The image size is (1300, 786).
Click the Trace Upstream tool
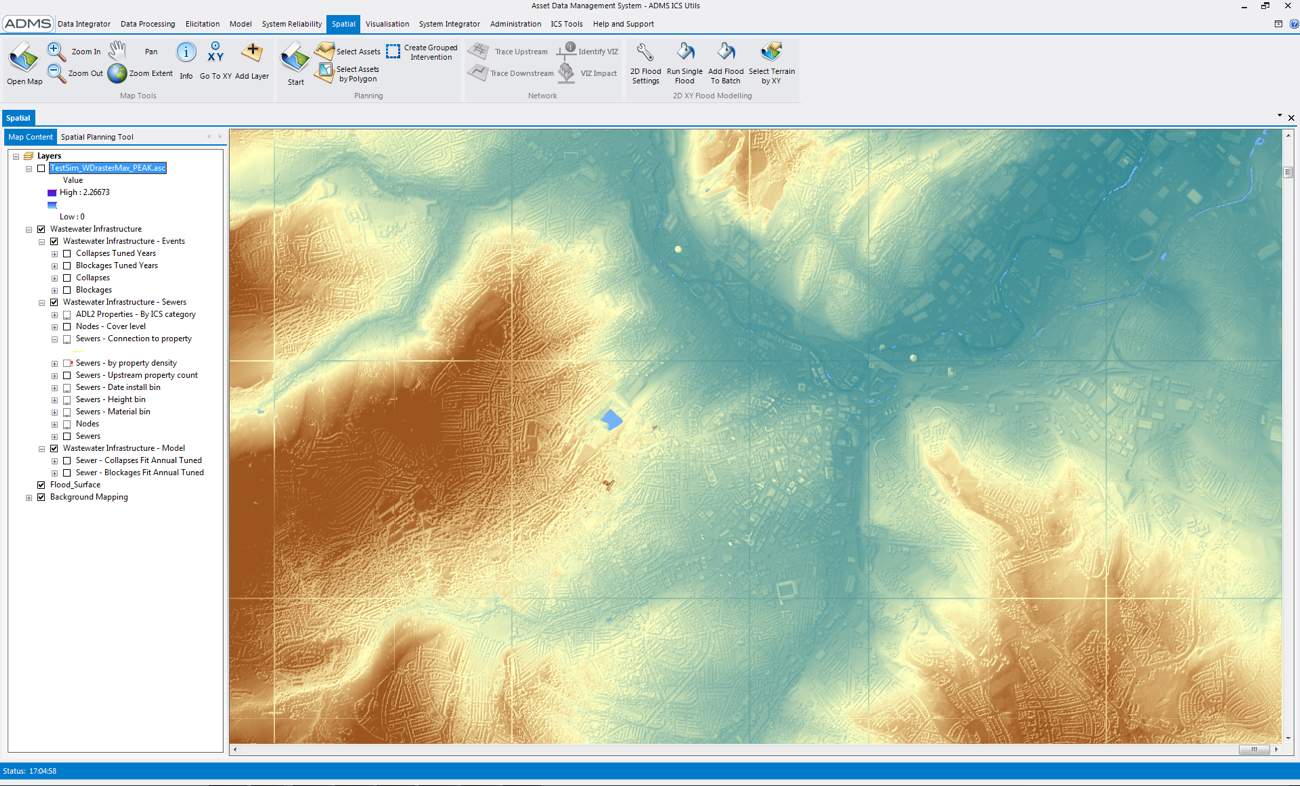point(508,51)
